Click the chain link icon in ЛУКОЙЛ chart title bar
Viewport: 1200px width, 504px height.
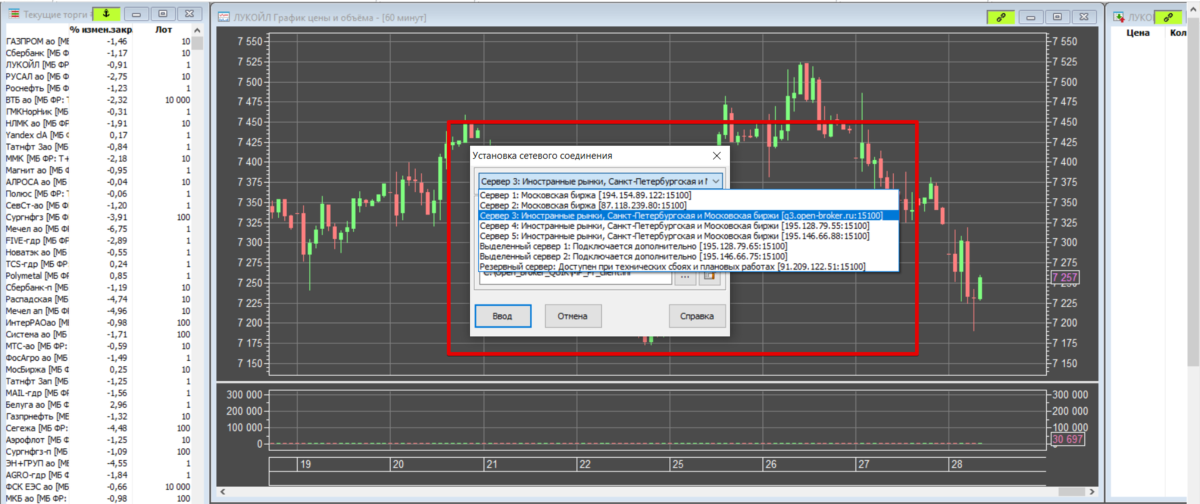point(1003,15)
